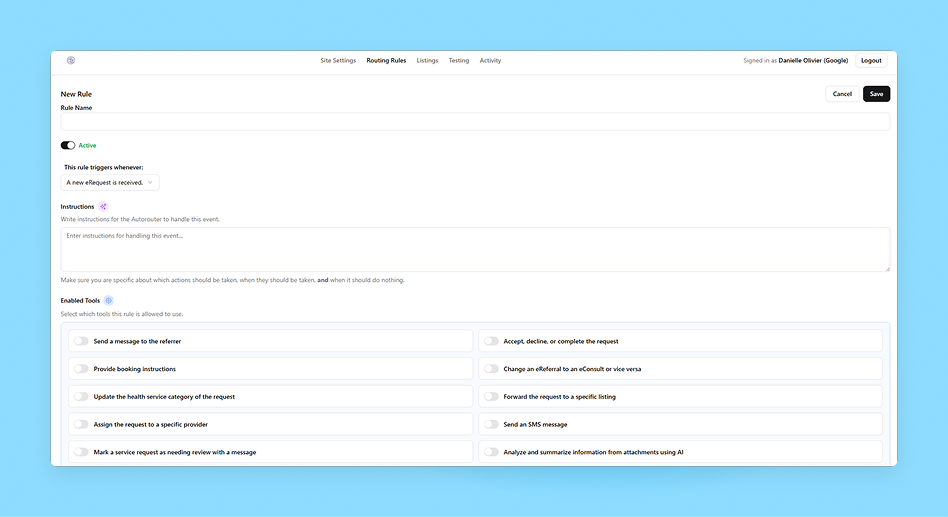Switch to the Listings tab

[x=427, y=60]
